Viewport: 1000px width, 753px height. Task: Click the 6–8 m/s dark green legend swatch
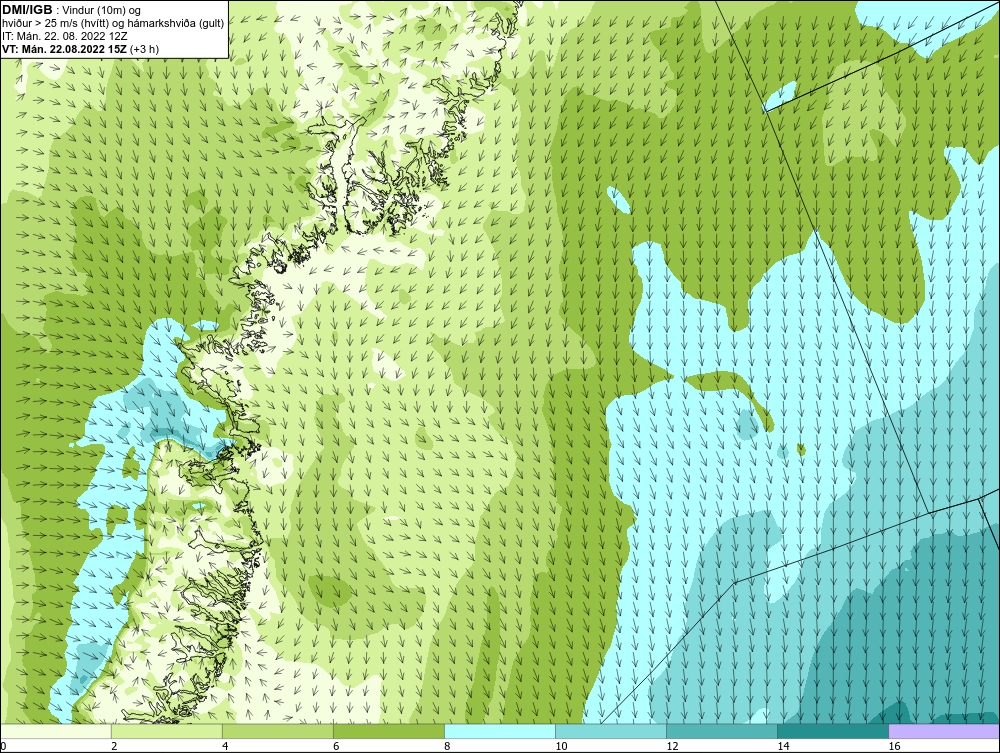coord(389,731)
